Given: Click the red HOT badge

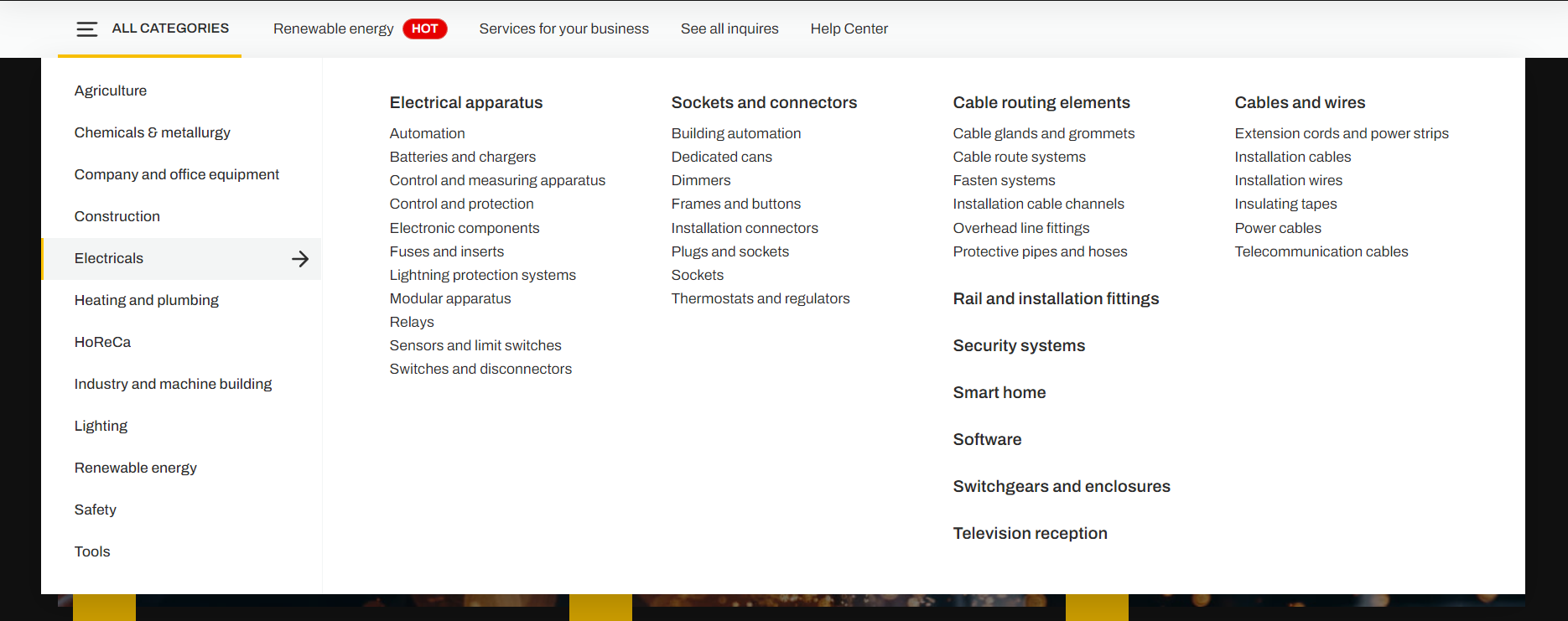Looking at the screenshot, I should point(425,28).
